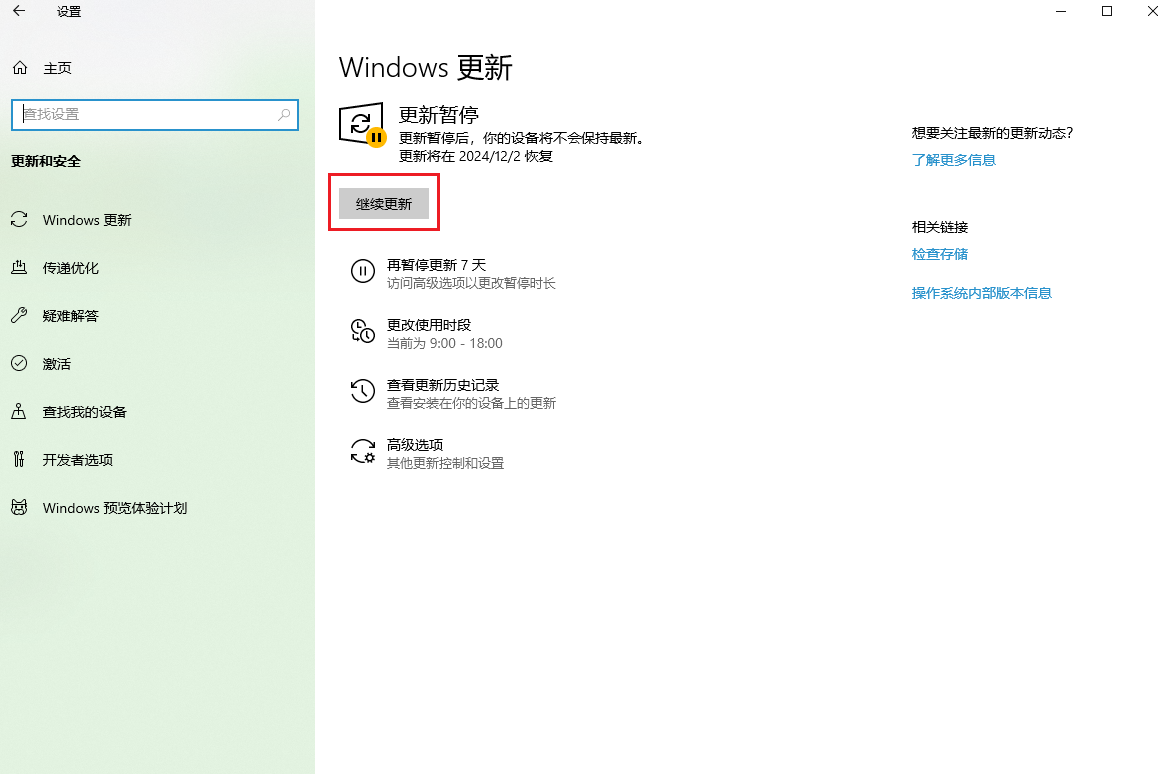This screenshot has height=774, width=1168.
Task: Select 查找我的设备 in the sidebar
Action: 20,411
